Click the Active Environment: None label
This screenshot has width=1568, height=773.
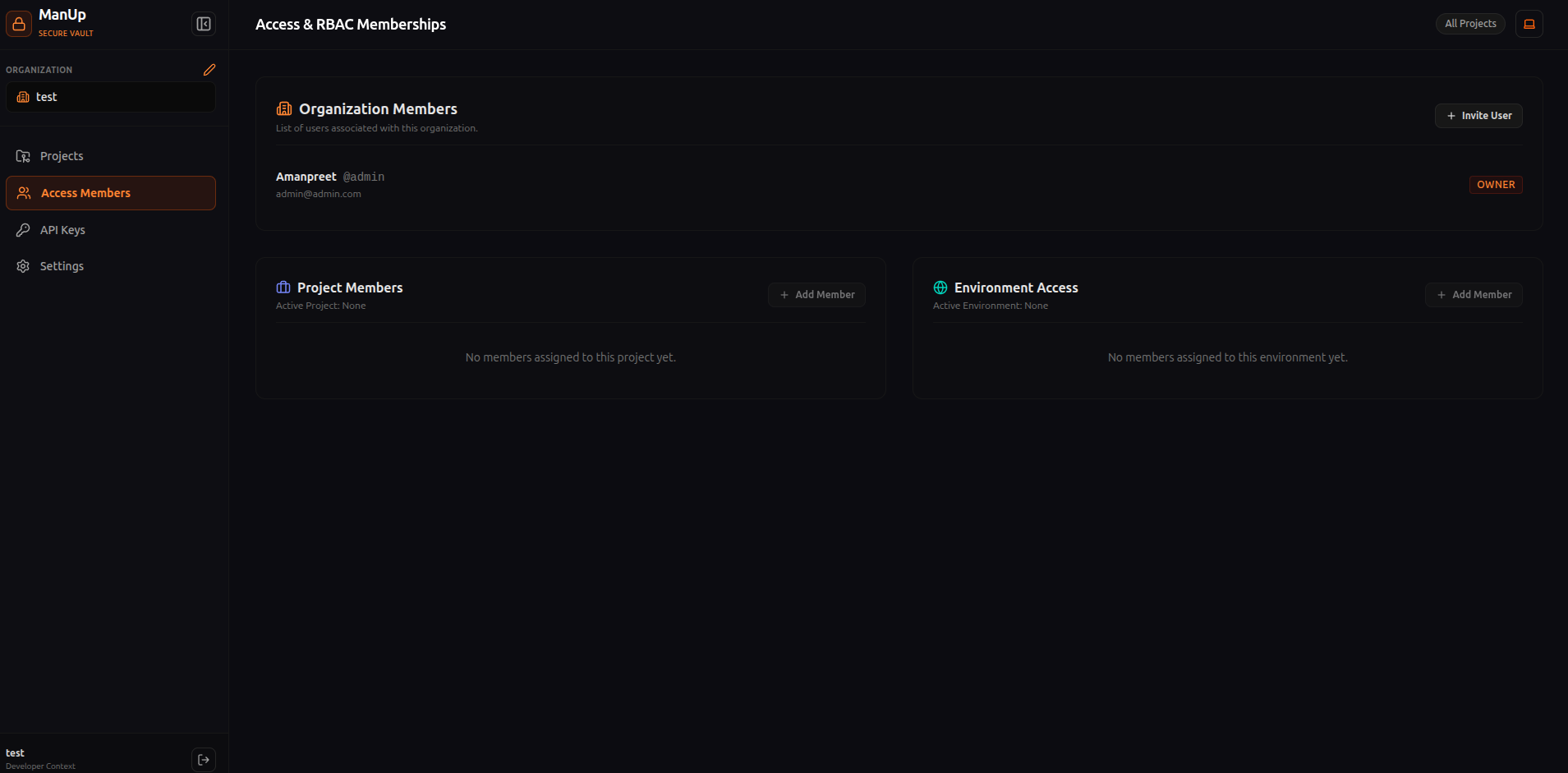tap(991, 306)
